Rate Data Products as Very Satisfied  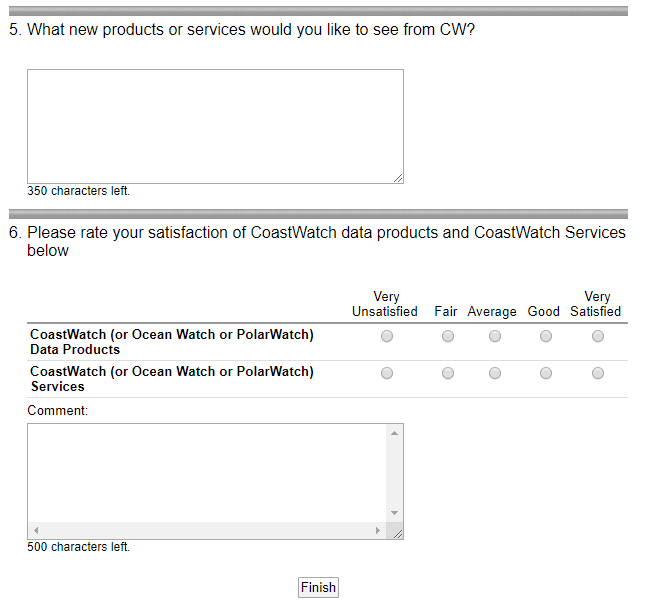point(598,336)
